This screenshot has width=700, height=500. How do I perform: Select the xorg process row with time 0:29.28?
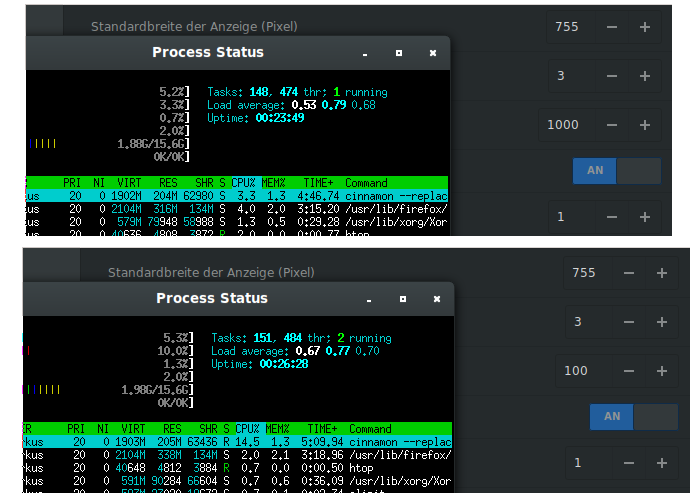[x=237, y=222]
